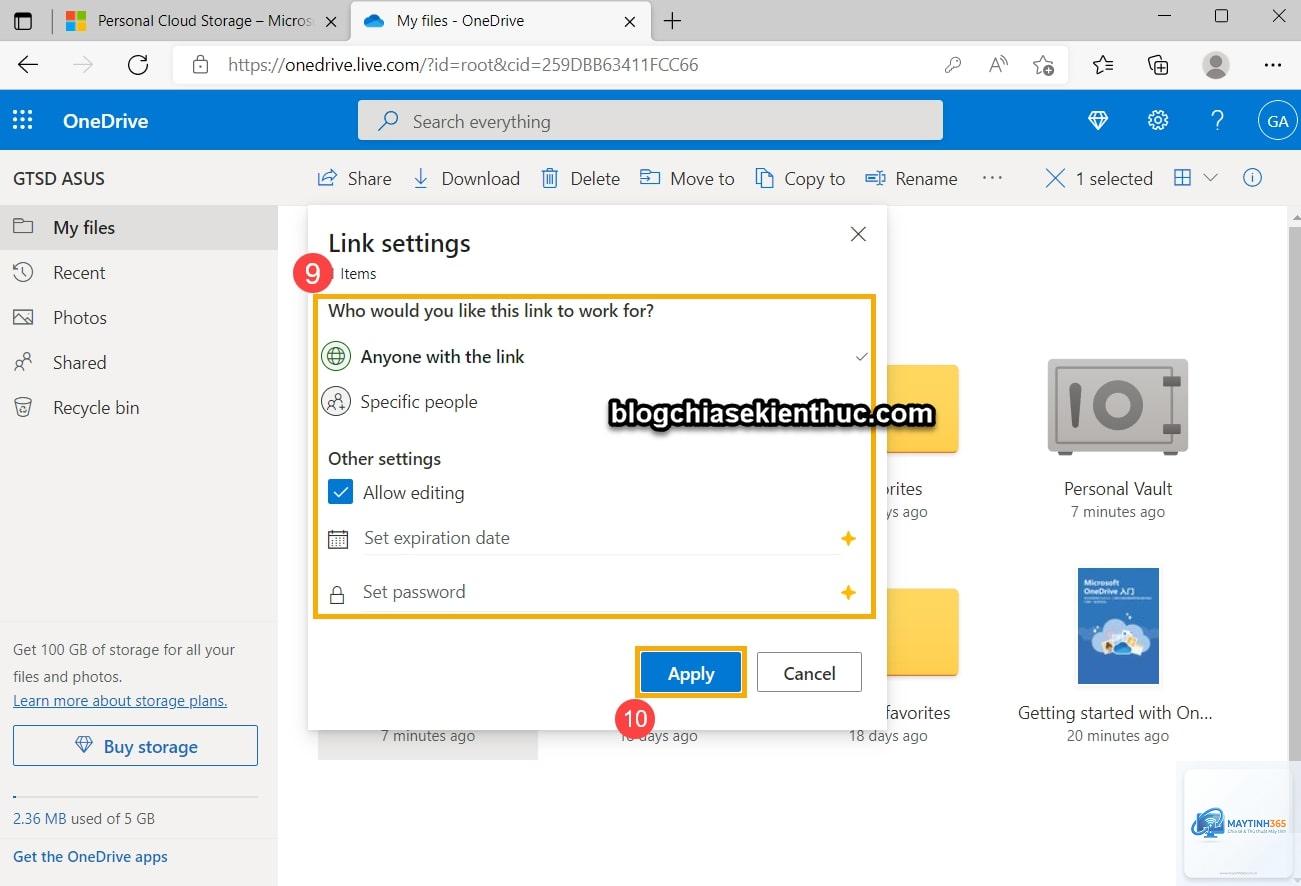Open the GA account avatar
The height and width of the screenshot is (886, 1301).
pos(1277,121)
